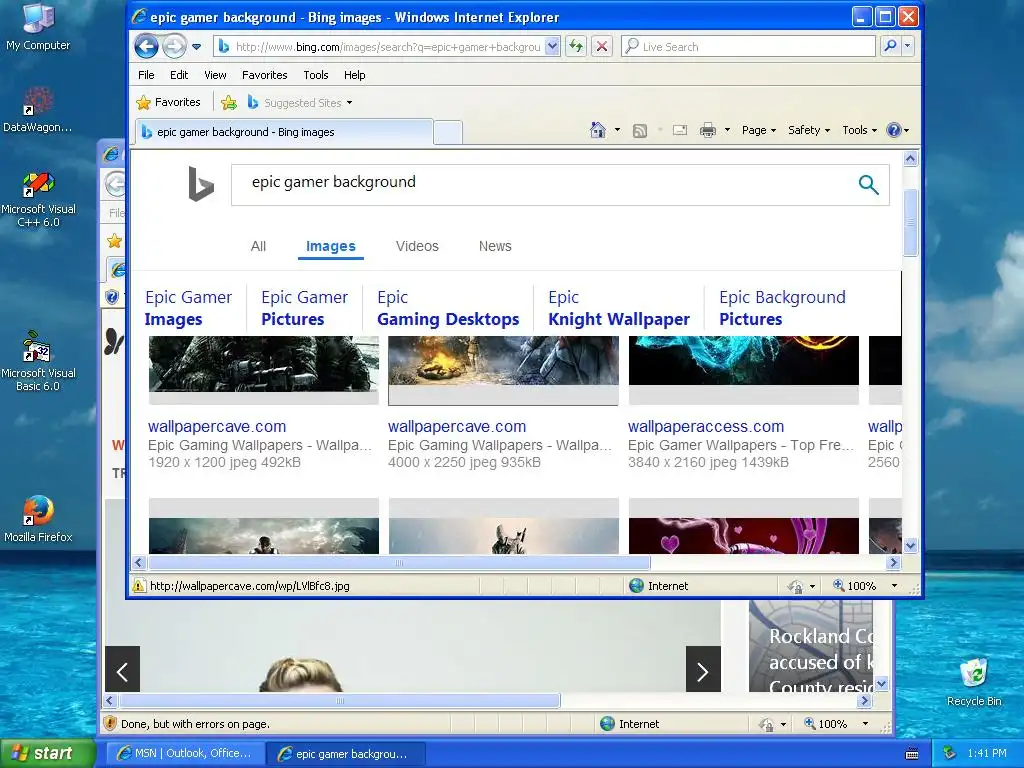Open the Favorites menu
This screenshot has height=768, width=1024.
pos(264,75)
